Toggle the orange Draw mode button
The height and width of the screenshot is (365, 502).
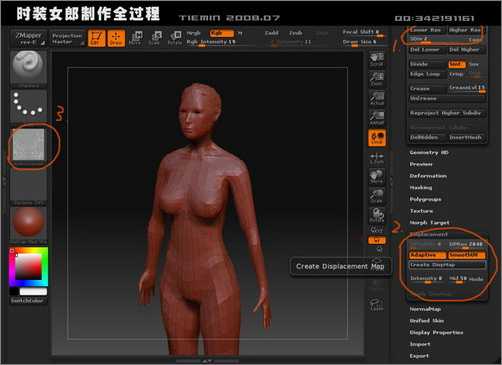(116, 38)
